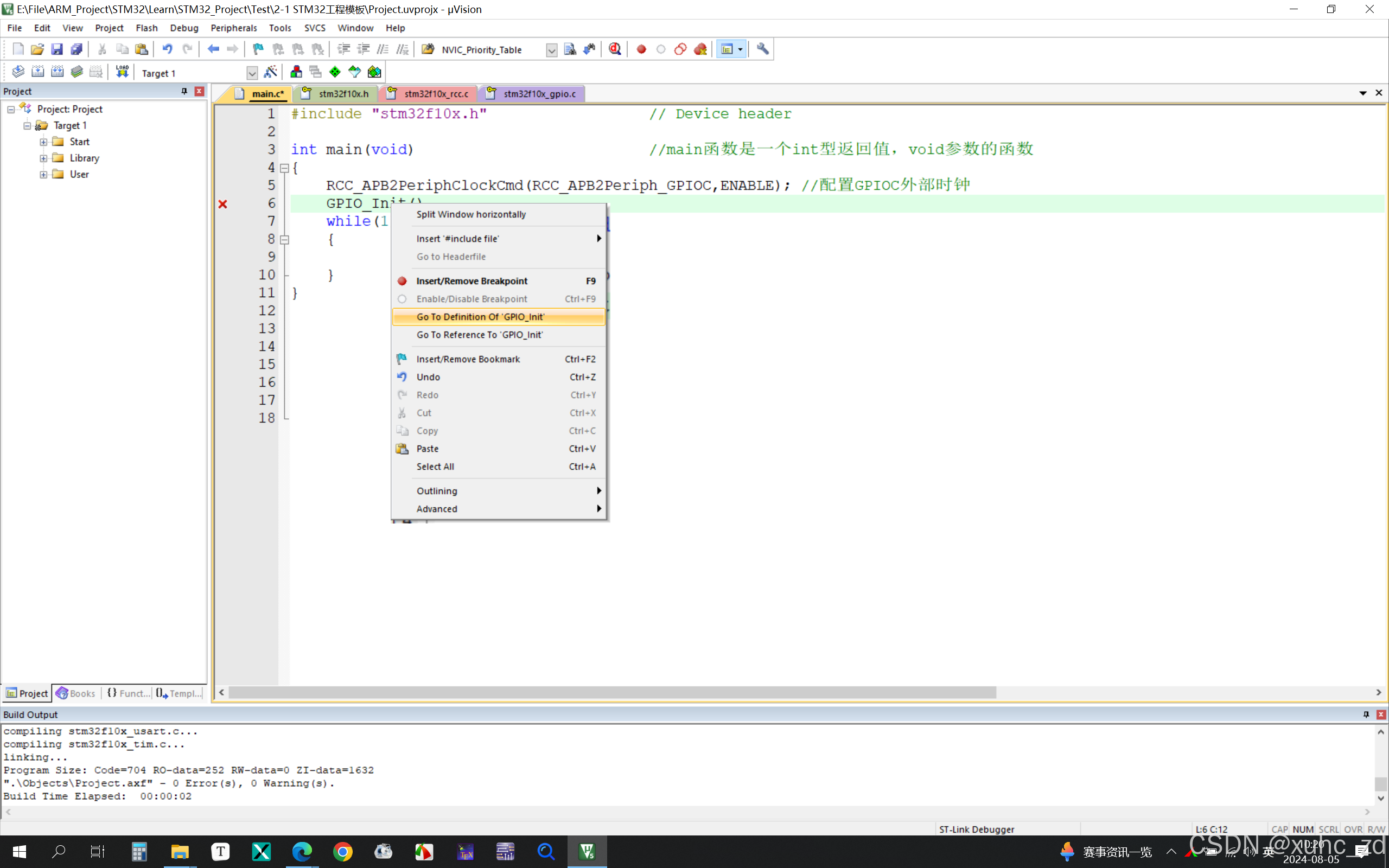The width and height of the screenshot is (1389, 868).
Task: Navigate backwards with blue left arrow
Action: (213, 49)
